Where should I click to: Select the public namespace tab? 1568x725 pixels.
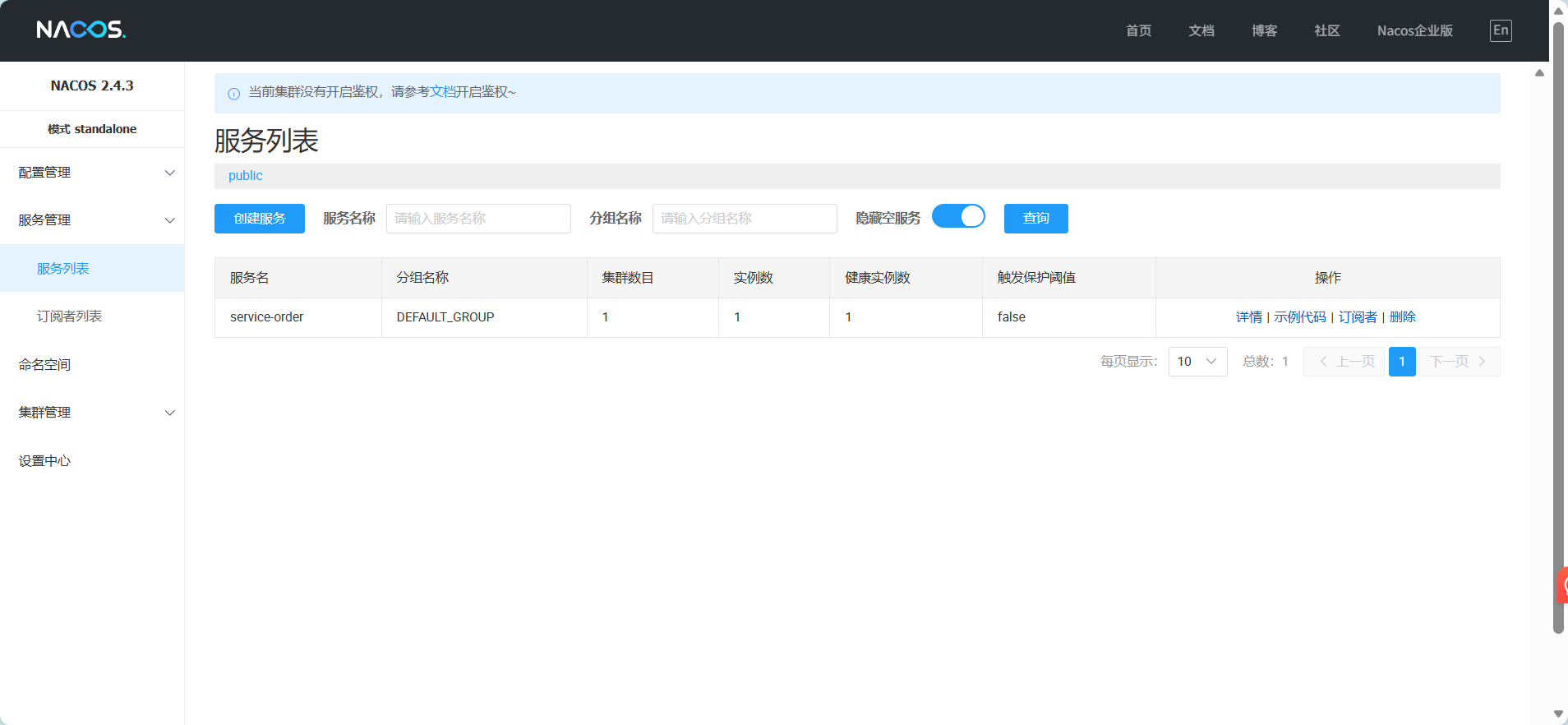pos(245,176)
